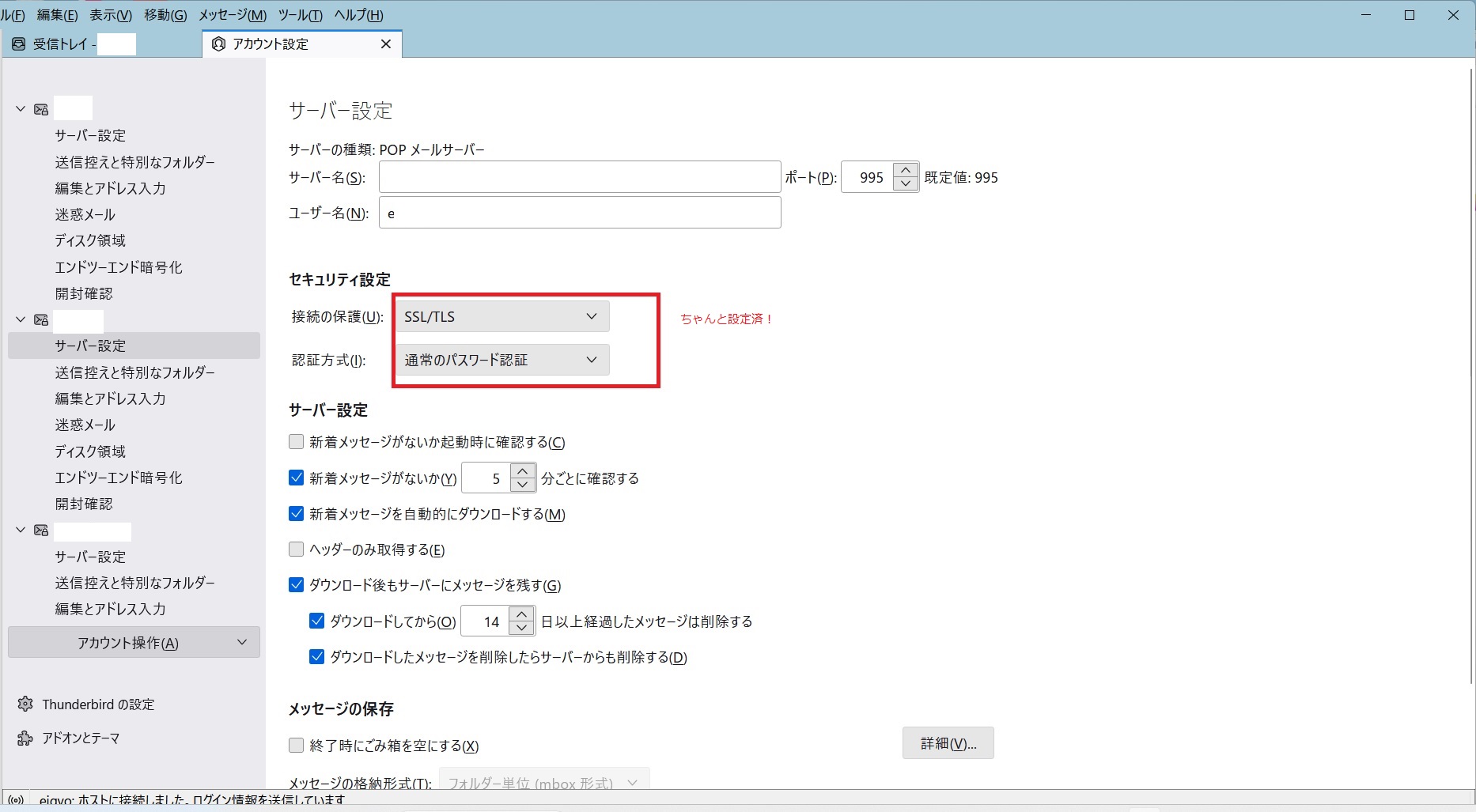Screen dimensions: 1476x812
Task: Click the account settings tab icon
Action: coord(219,44)
